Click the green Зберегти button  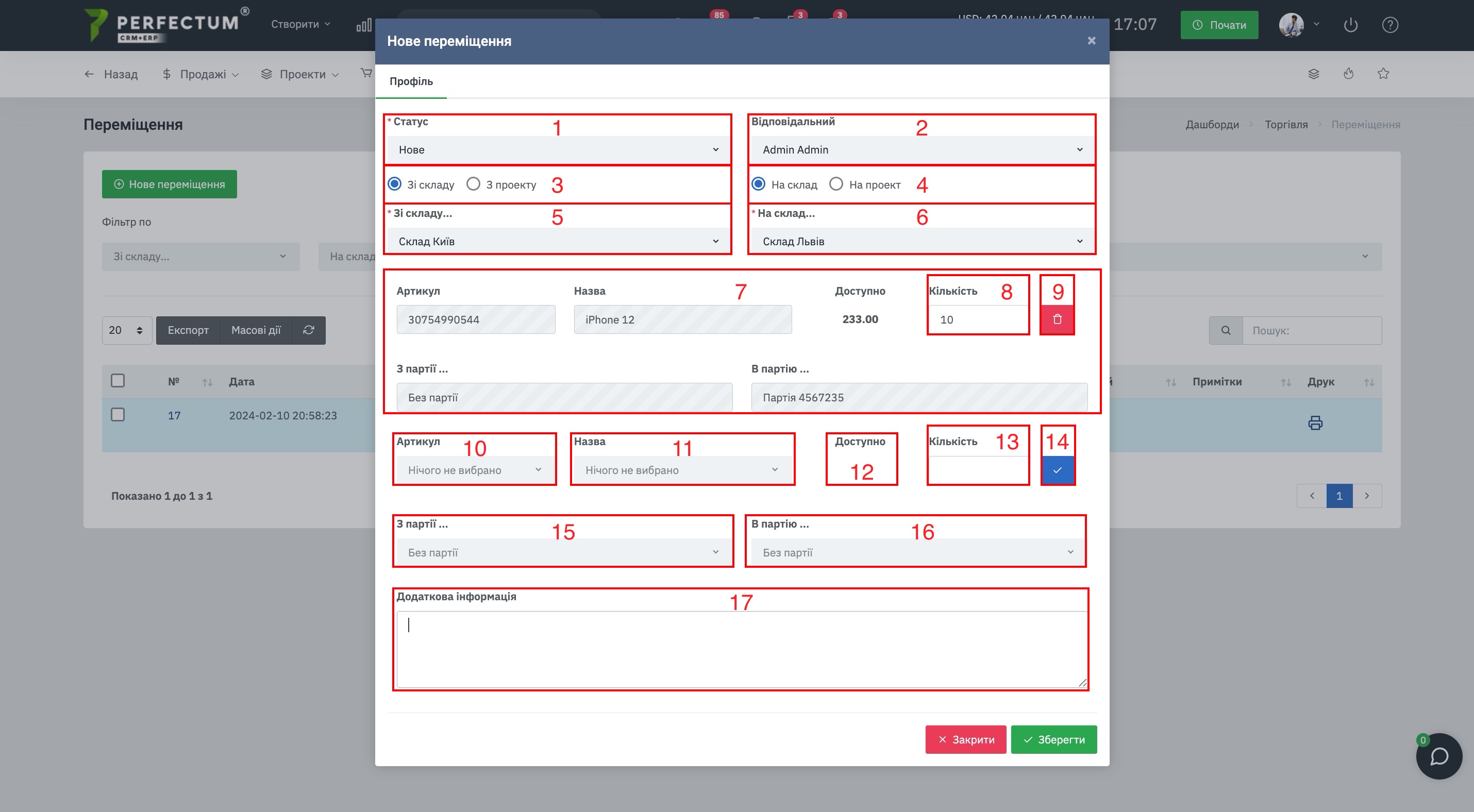[1053, 739]
